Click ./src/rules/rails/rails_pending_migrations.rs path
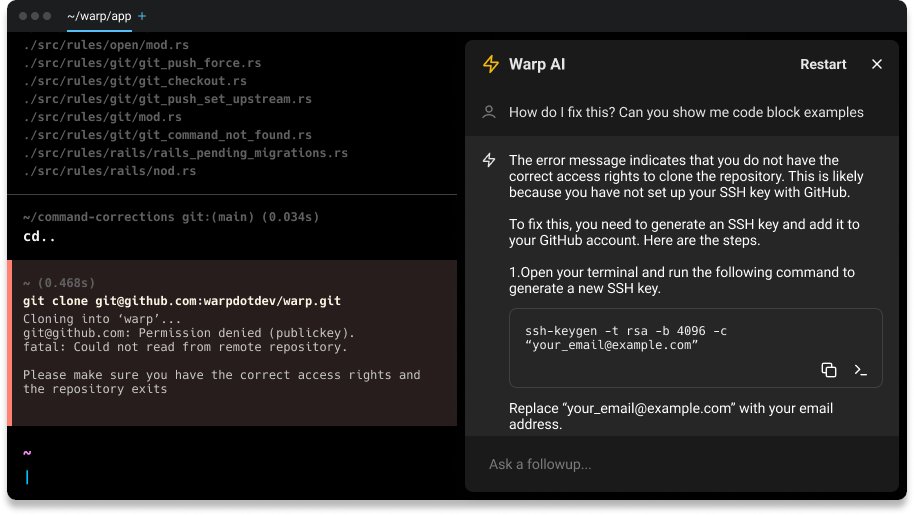This screenshot has height=515, width=914. (x=185, y=153)
